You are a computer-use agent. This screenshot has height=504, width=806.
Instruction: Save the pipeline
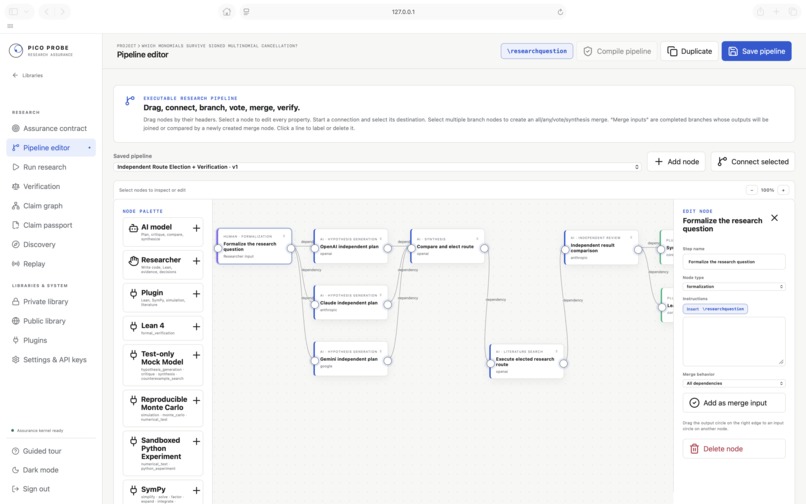tap(756, 51)
